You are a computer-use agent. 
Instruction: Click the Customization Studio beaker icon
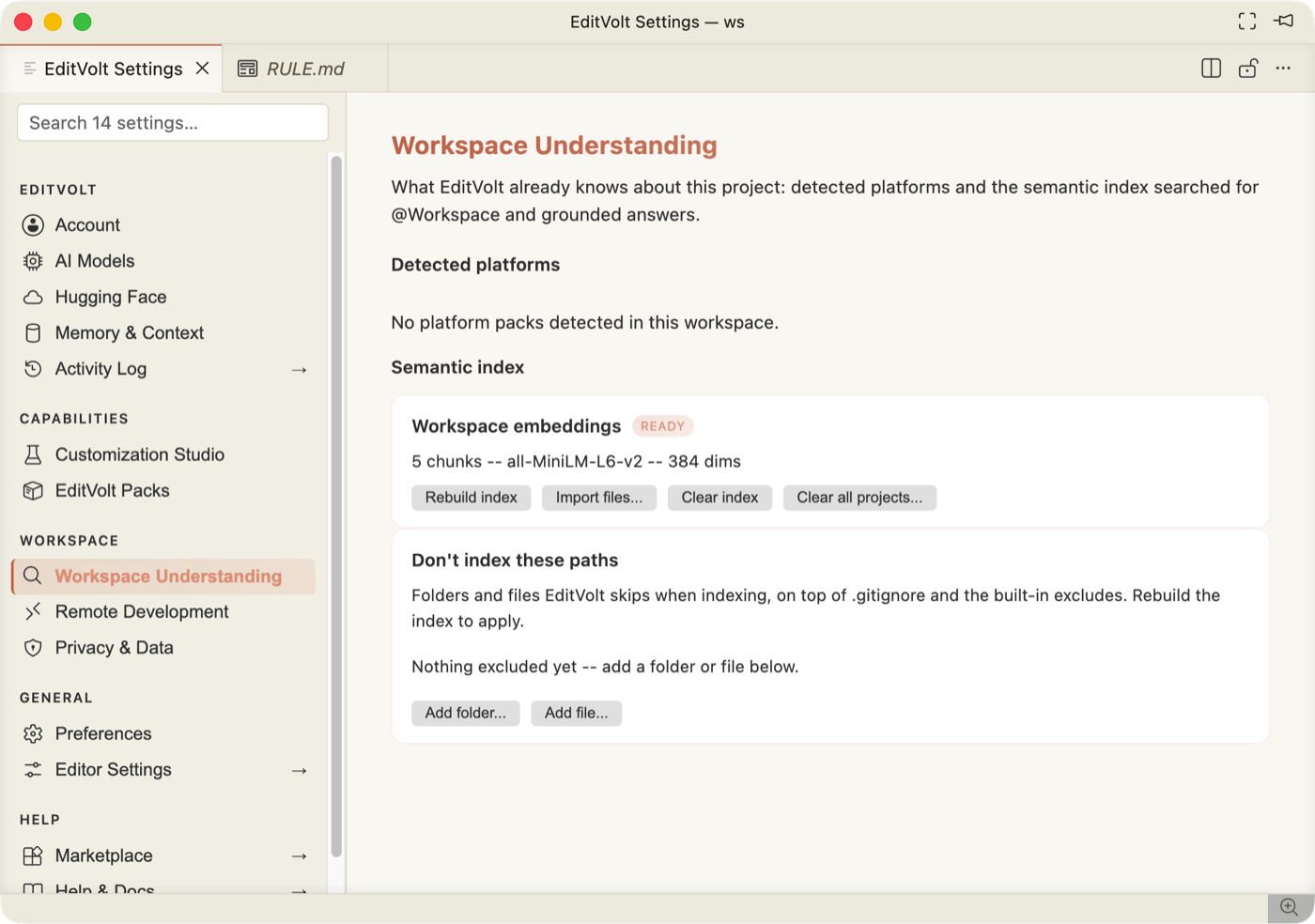coord(33,454)
